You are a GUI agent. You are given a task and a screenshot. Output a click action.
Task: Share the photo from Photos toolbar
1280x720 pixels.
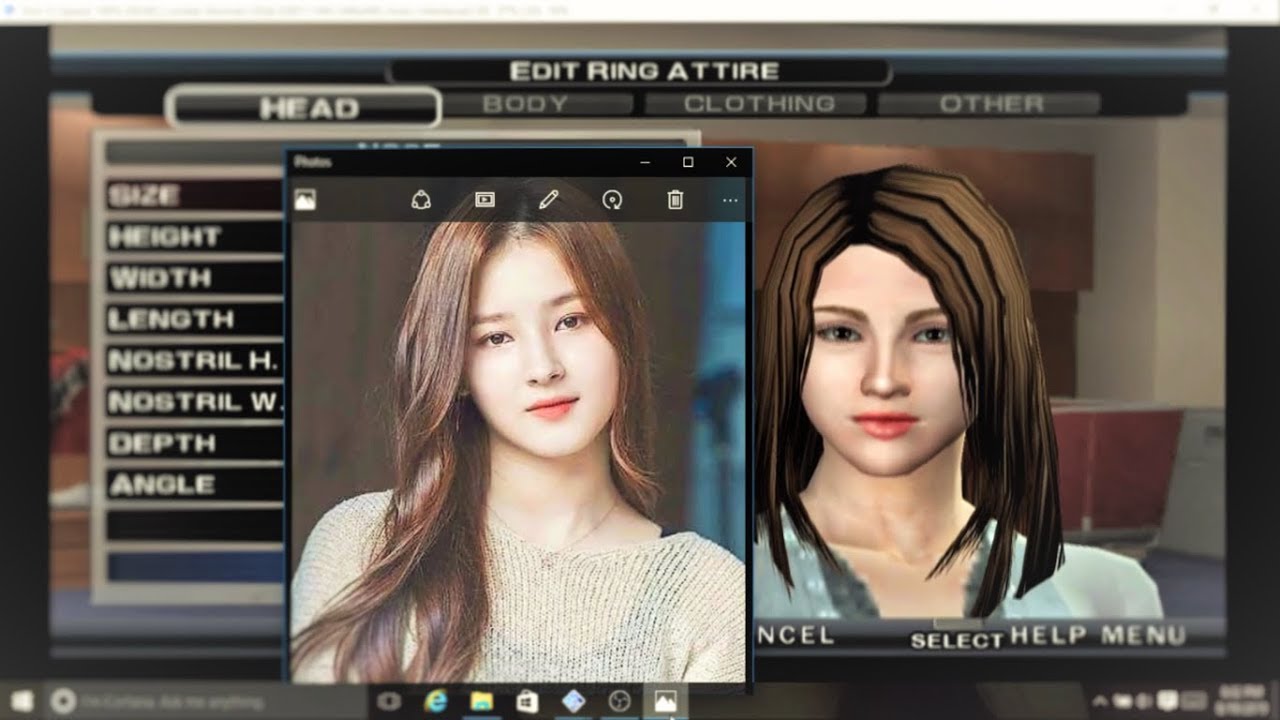421,200
